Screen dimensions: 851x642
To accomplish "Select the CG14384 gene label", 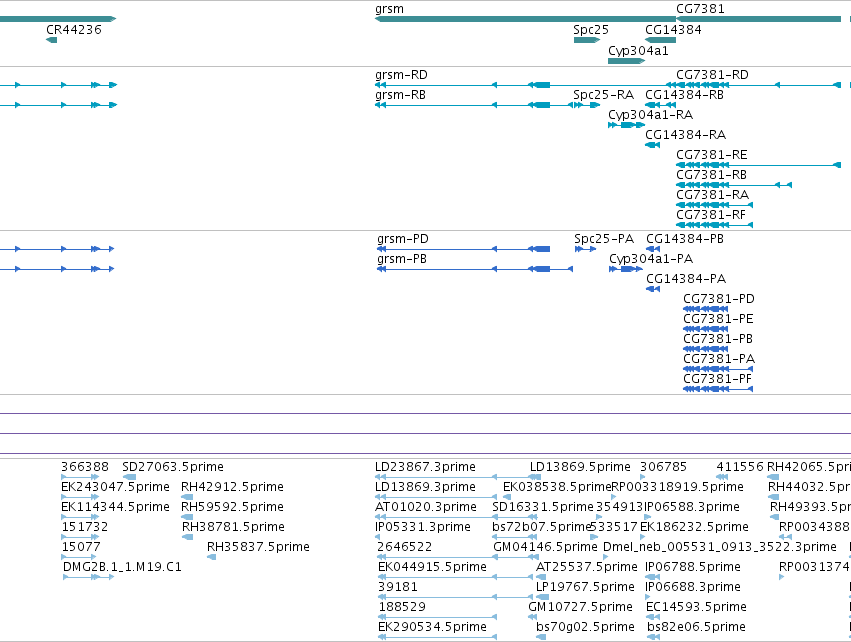I will 673,30.
